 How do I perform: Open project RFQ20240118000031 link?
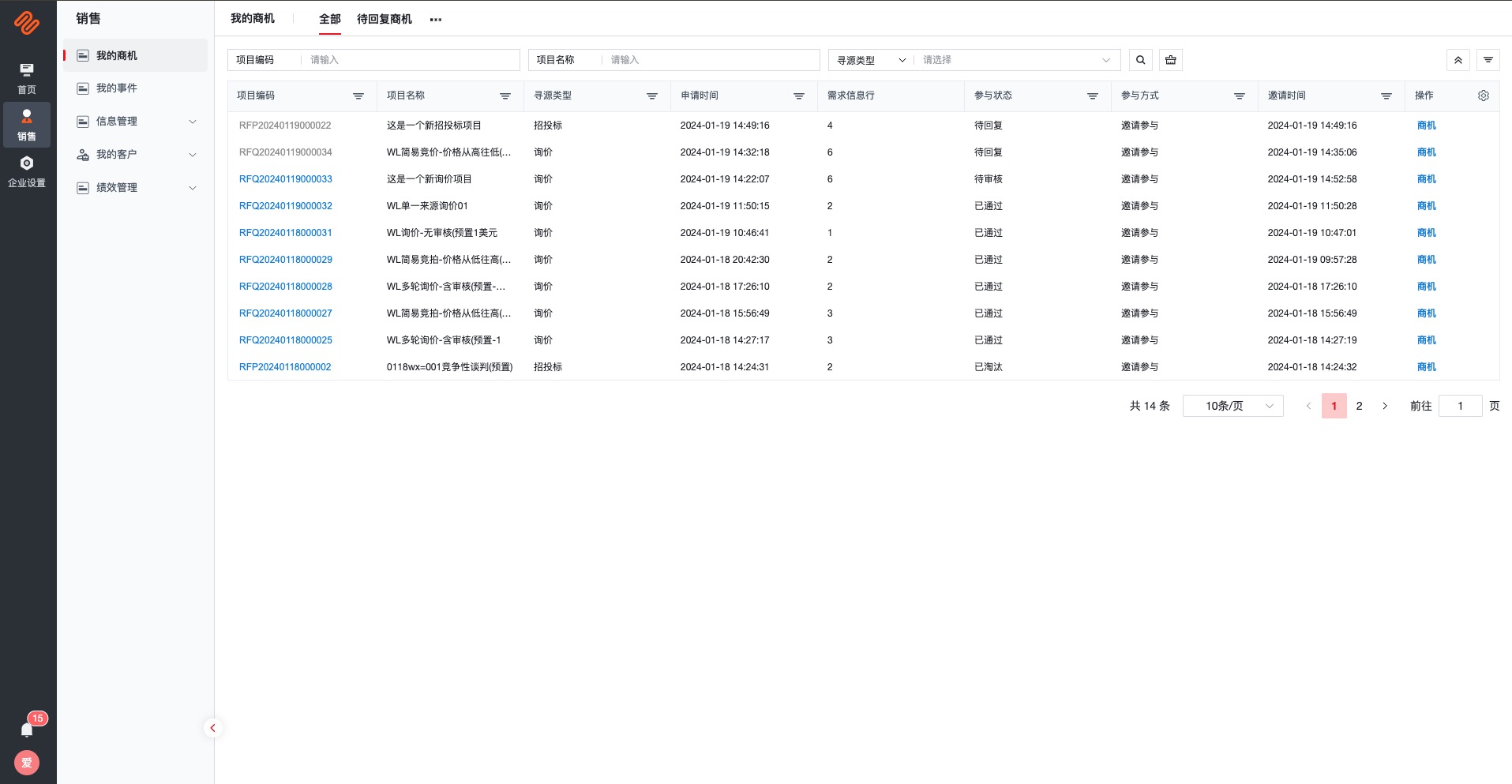pyautogui.click(x=286, y=233)
